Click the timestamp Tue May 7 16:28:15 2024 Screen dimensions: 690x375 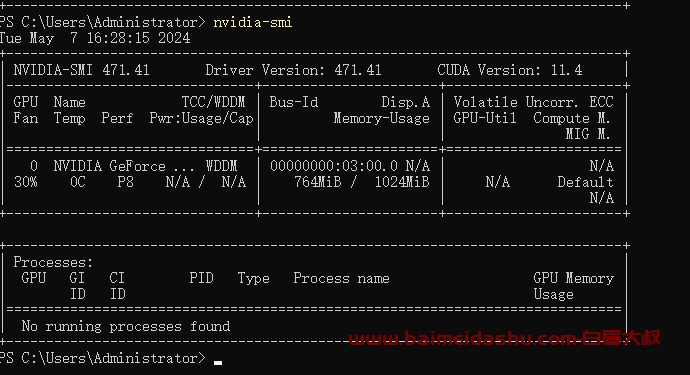pos(95,38)
